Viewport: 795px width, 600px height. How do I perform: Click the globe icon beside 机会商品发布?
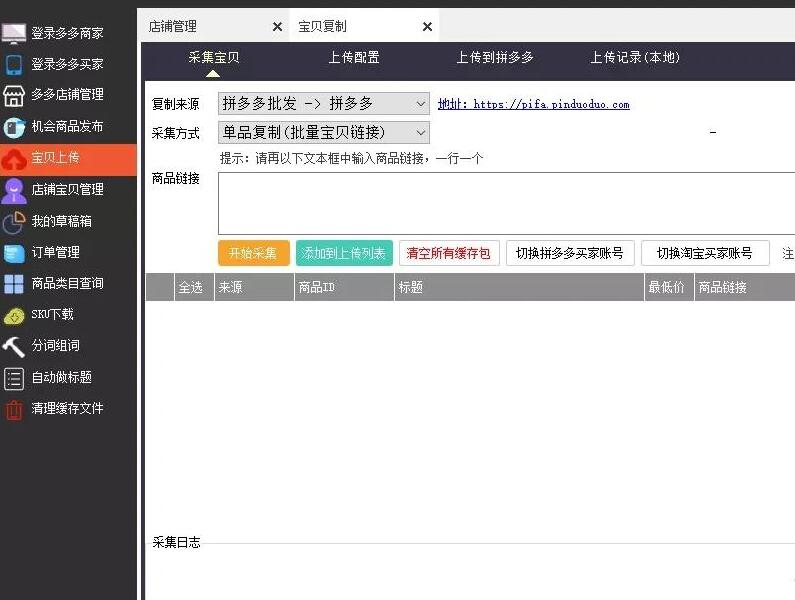pos(14,127)
